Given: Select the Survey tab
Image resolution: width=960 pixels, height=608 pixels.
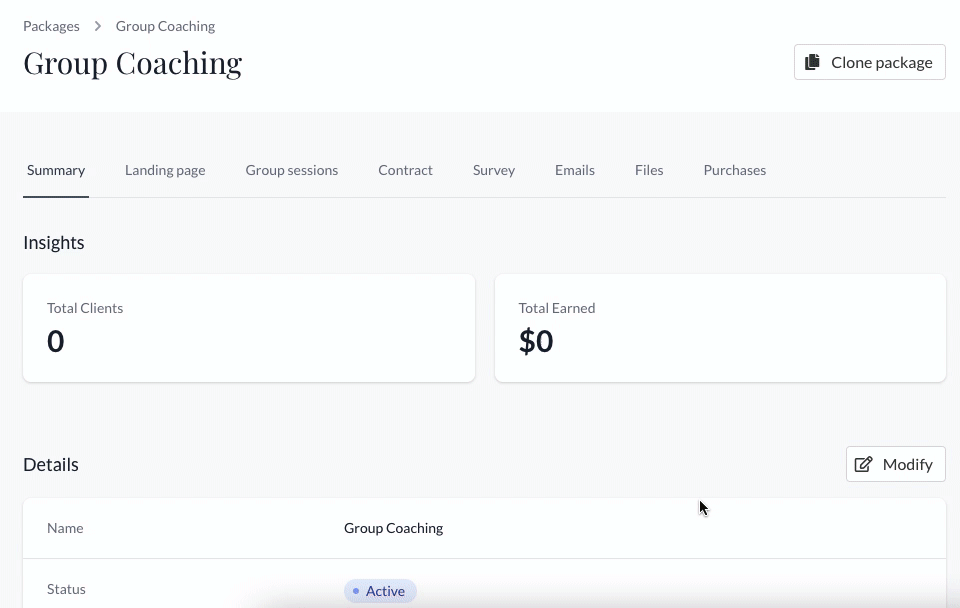Looking at the screenshot, I should pos(493,170).
